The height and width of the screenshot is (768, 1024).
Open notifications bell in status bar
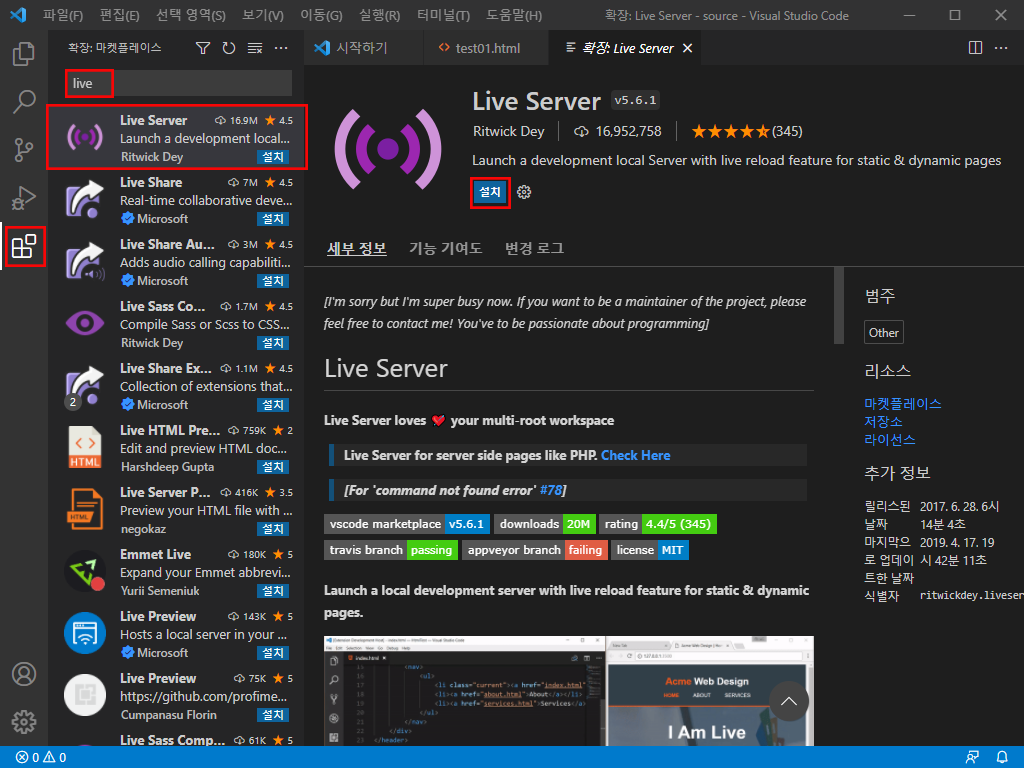pyautogui.click(x=1002, y=758)
